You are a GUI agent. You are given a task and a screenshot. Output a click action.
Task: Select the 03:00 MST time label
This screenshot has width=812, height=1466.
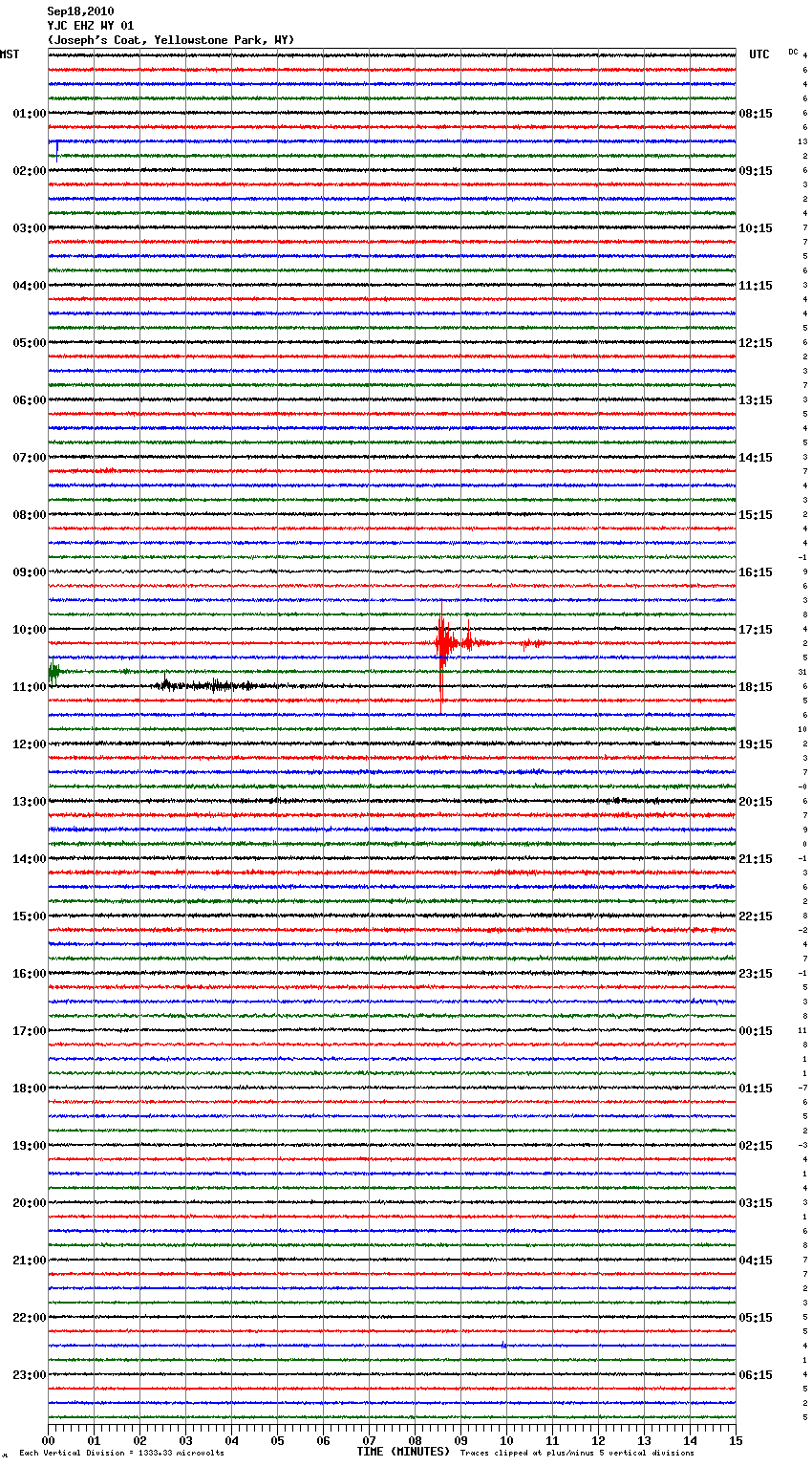tap(29, 228)
